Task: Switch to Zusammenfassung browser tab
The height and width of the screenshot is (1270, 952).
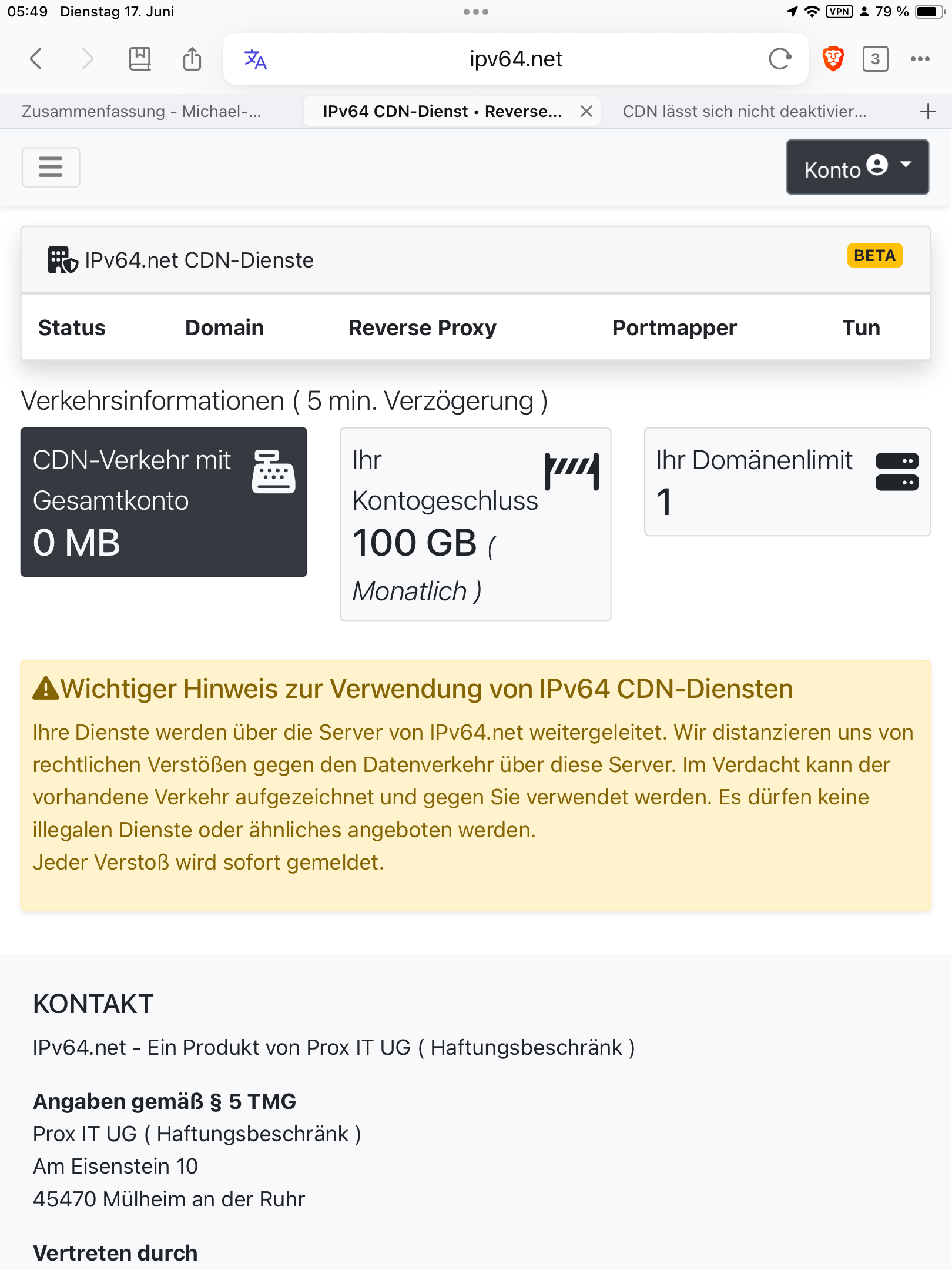Action: 142,112
